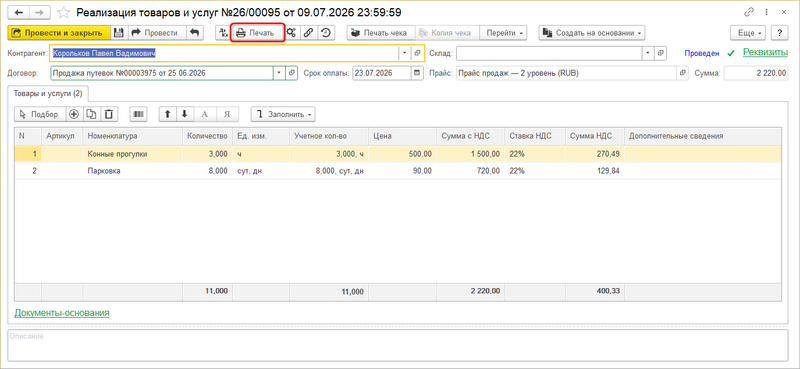The image size is (800, 369).
Task: Click Провести и закрыть
Action: pos(59,33)
